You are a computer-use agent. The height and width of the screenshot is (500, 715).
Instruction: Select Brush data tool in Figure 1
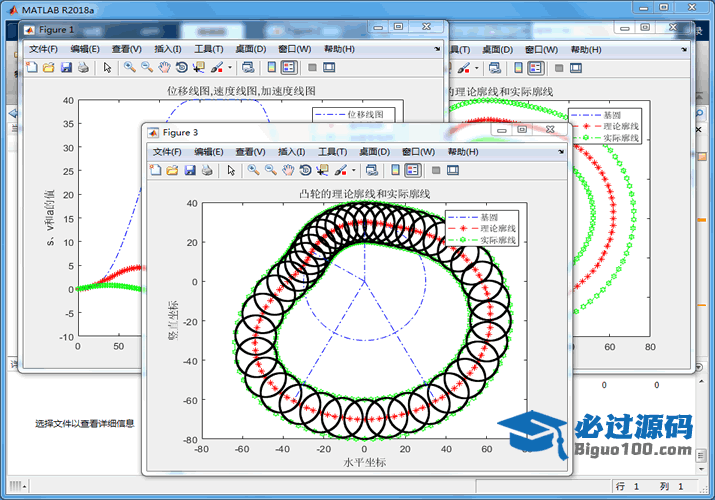pyautogui.click(x=217, y=67)
